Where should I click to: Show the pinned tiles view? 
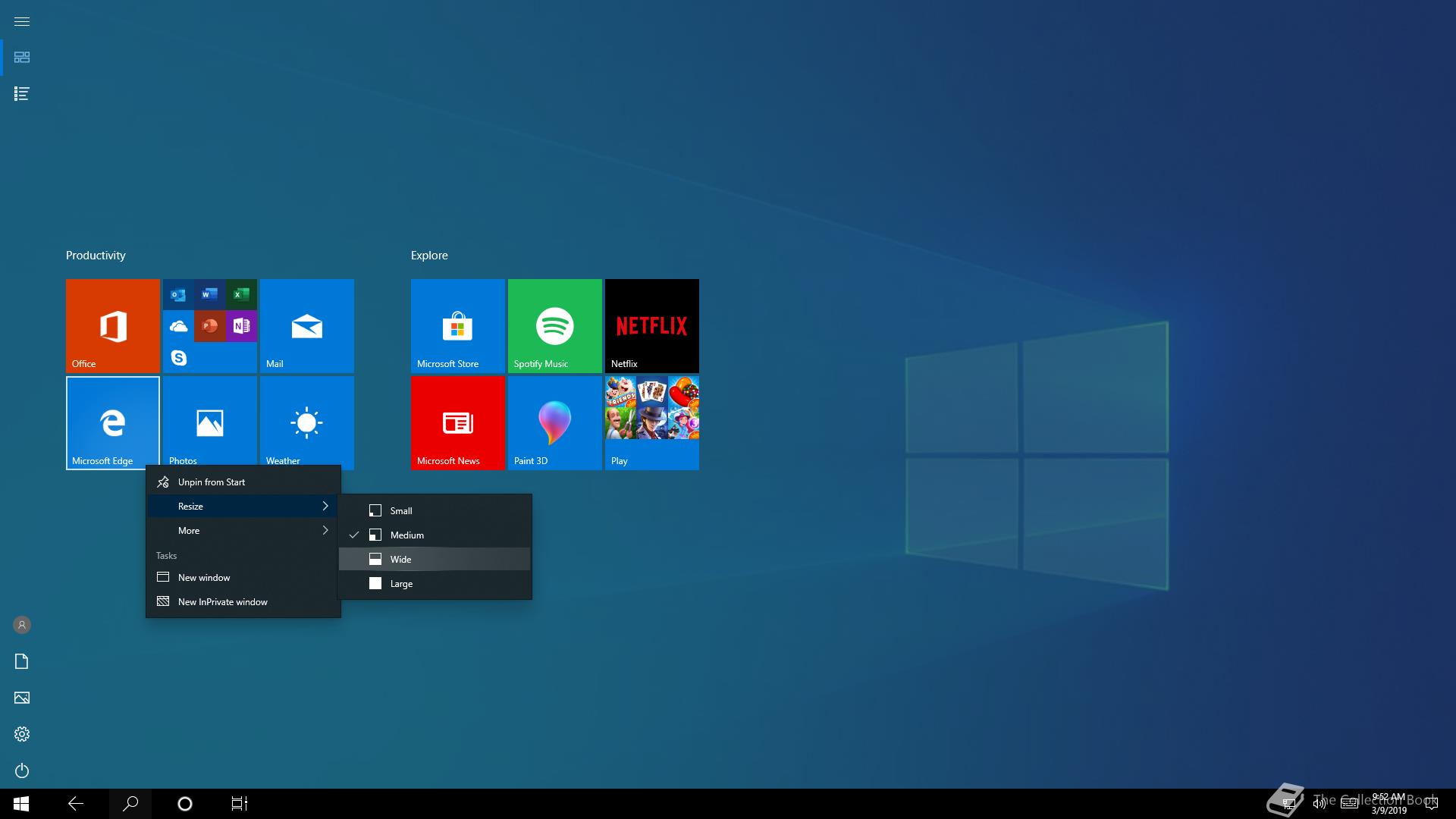click(22, 58)
